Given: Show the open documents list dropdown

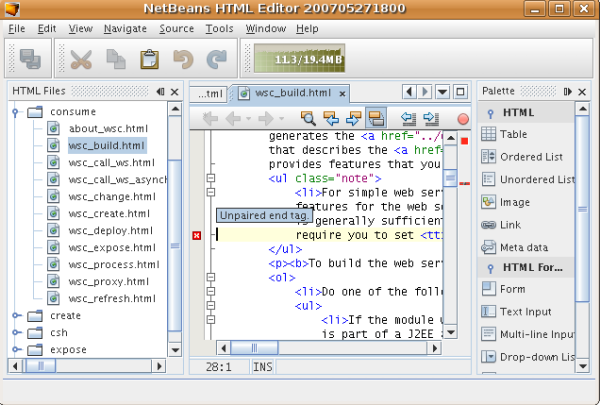Looking at the screenshot, I should point(443,92).
